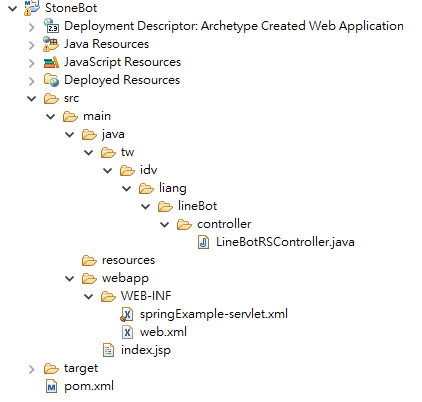
Task: Click the Deployment Descriptor icon
Action: tap(51, 26)
